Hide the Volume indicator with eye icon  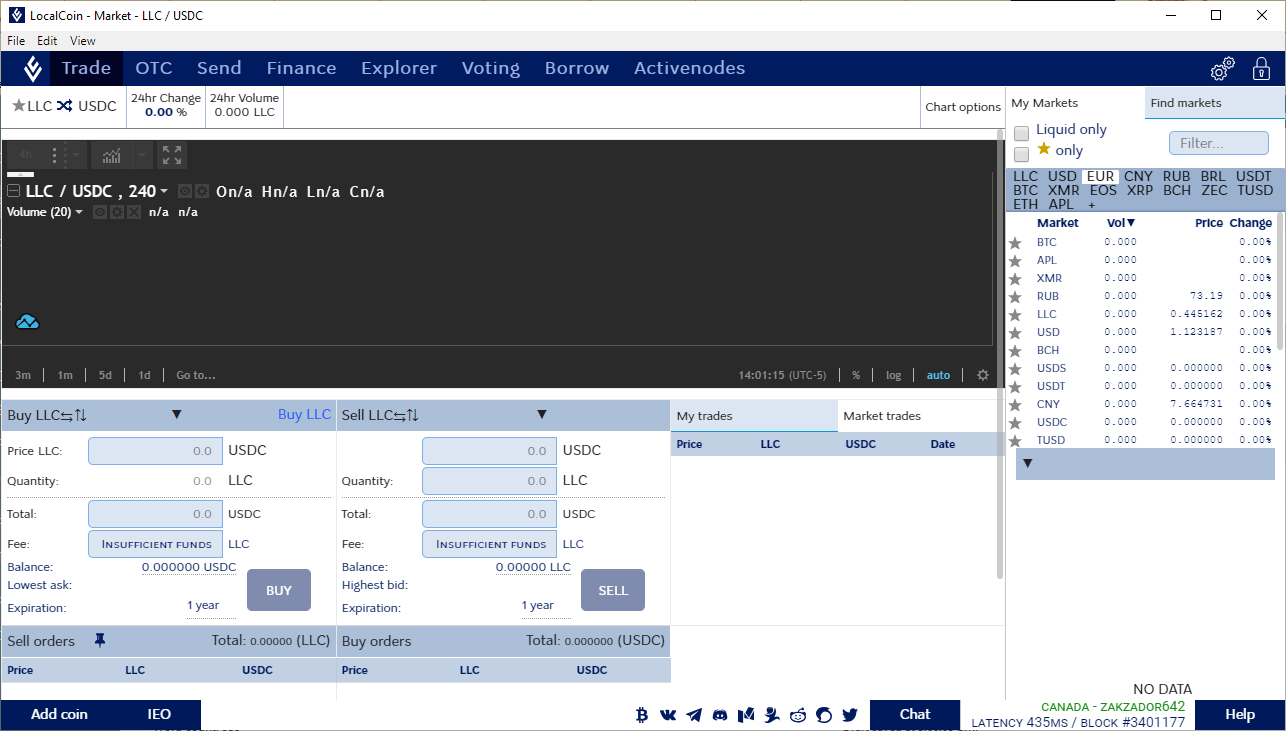click(100, 212)
